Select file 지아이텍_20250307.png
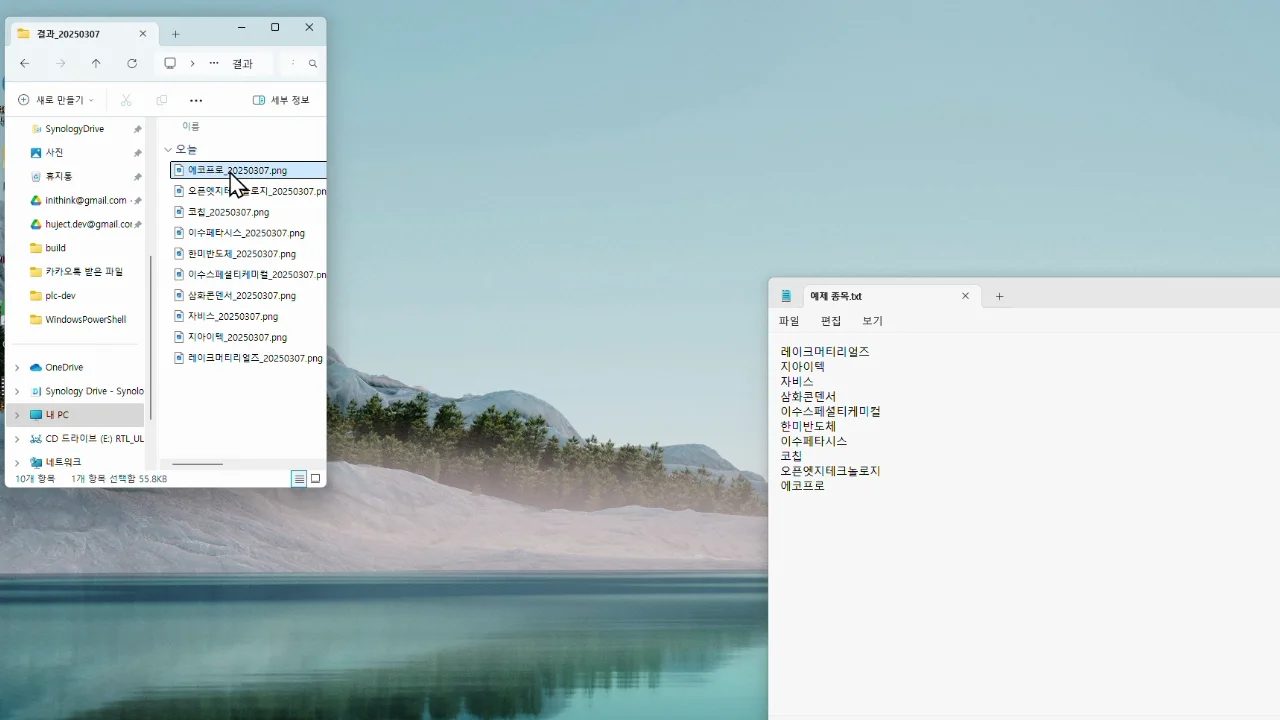Image resolution: width=1280 pixels, height=720 pixels. 237,337
